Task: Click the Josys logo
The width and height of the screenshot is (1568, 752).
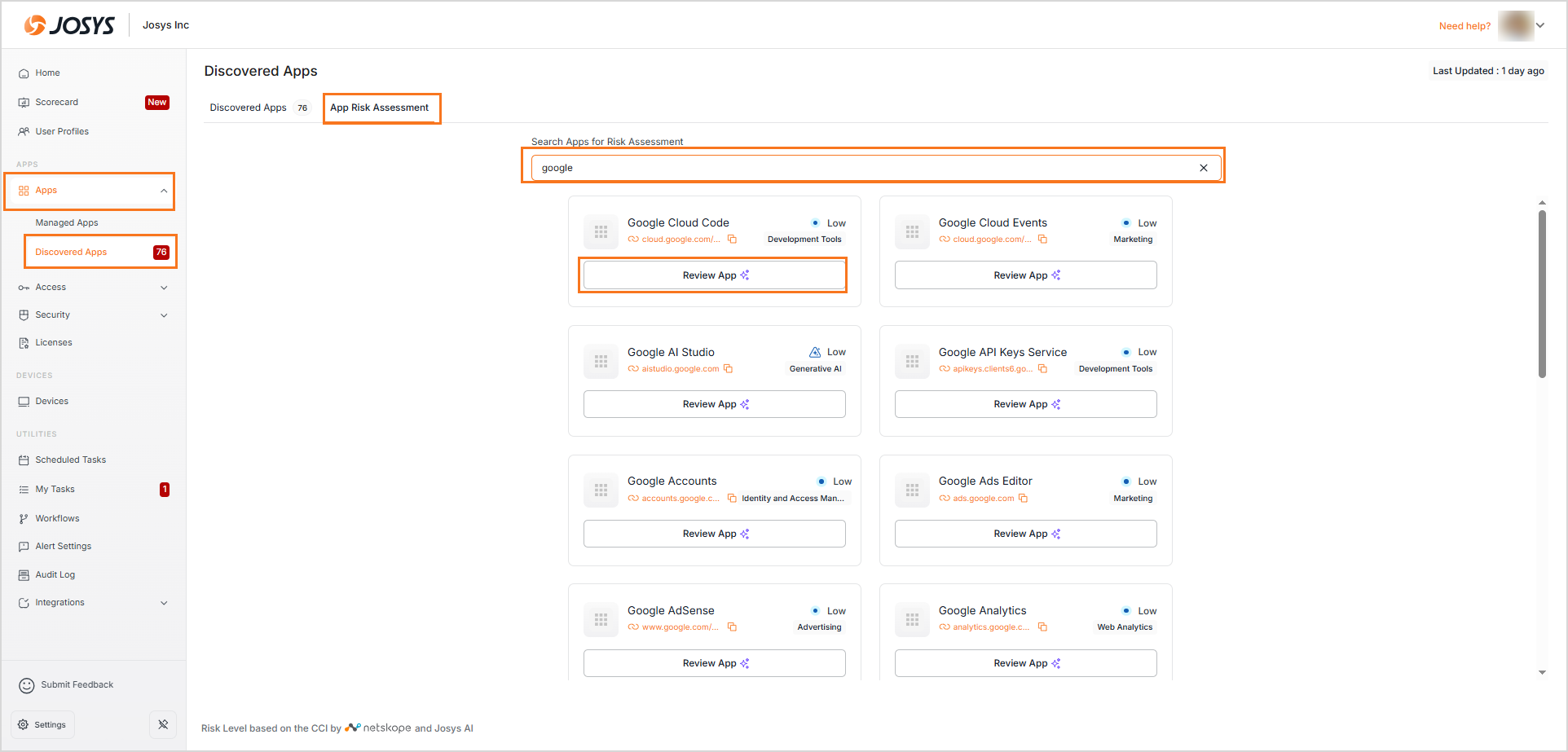Action: [69, 25]
